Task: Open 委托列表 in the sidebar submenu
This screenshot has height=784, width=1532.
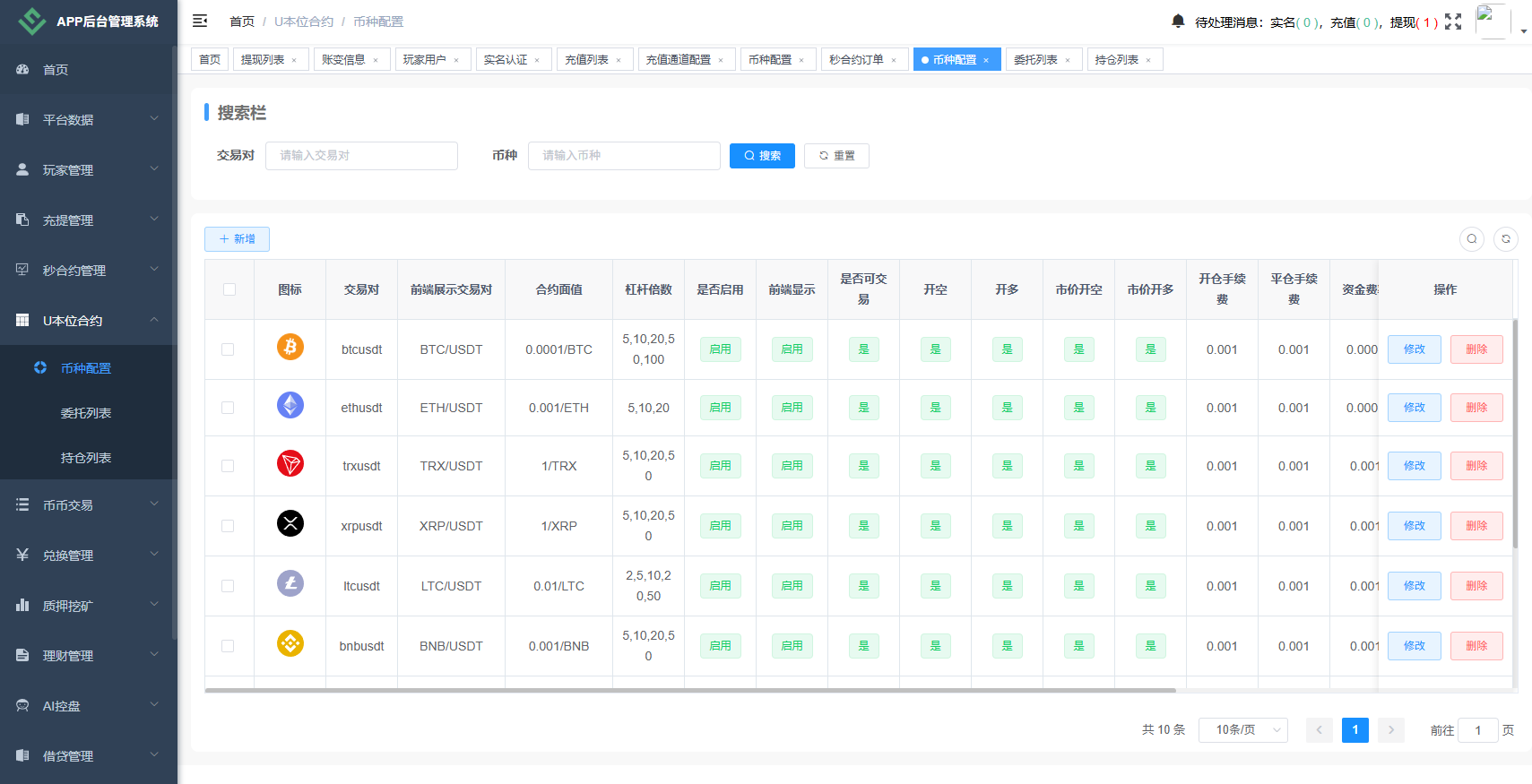Action: click(x=86, y=413)
